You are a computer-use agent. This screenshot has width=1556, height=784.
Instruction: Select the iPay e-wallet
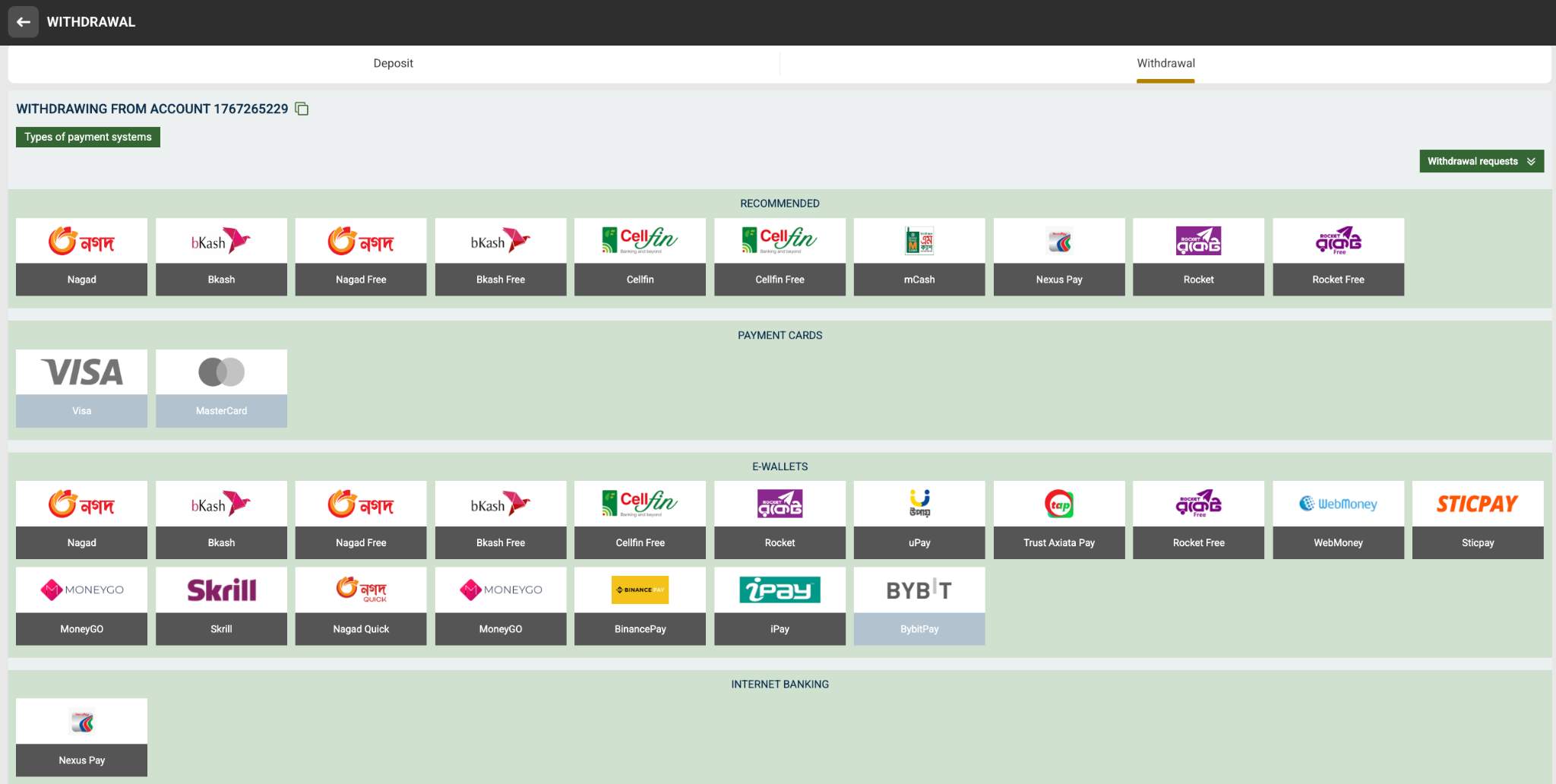tap(780, 606)
